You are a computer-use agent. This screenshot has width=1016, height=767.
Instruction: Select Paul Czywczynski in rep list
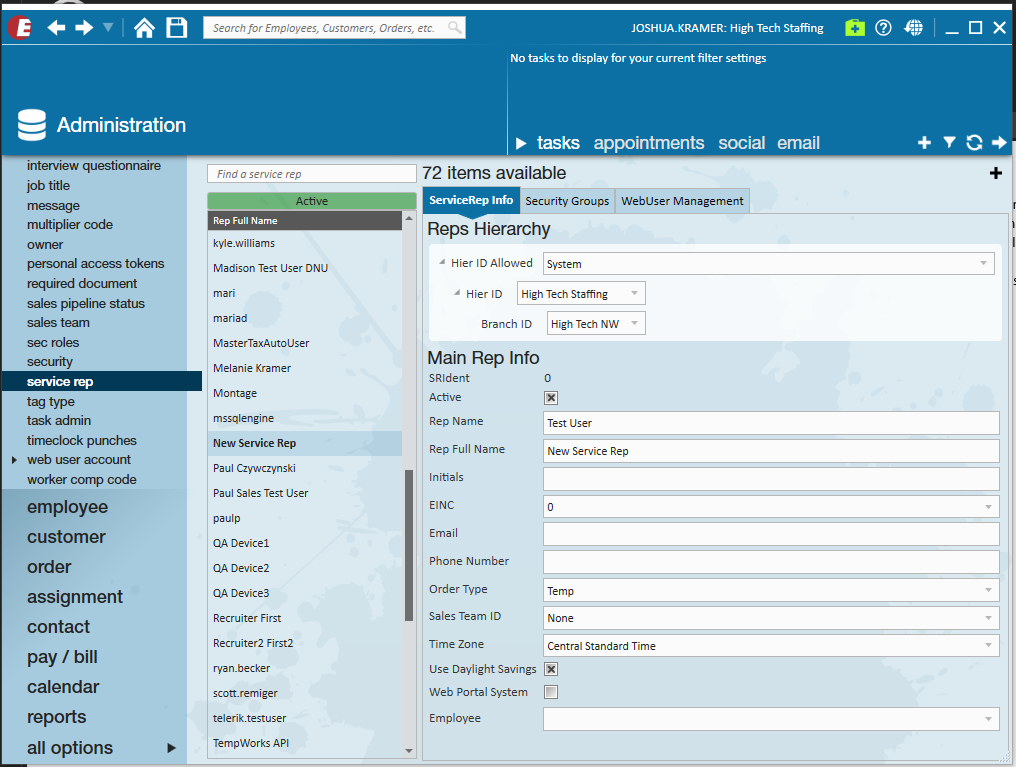click(305, 468)
